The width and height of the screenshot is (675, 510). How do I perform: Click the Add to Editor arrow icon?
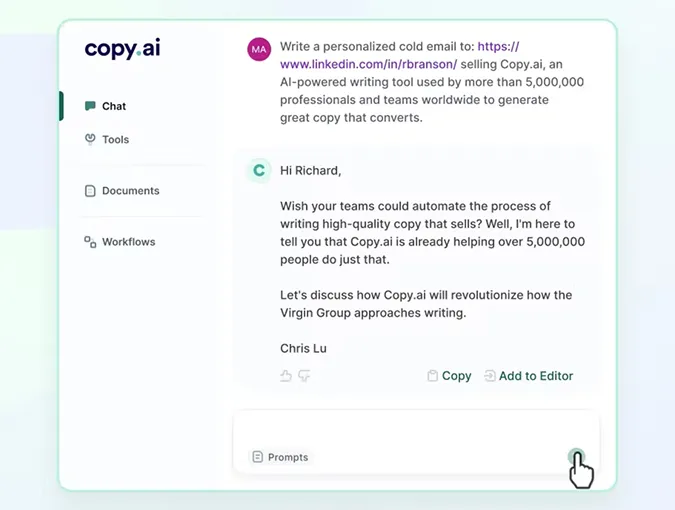489,376
